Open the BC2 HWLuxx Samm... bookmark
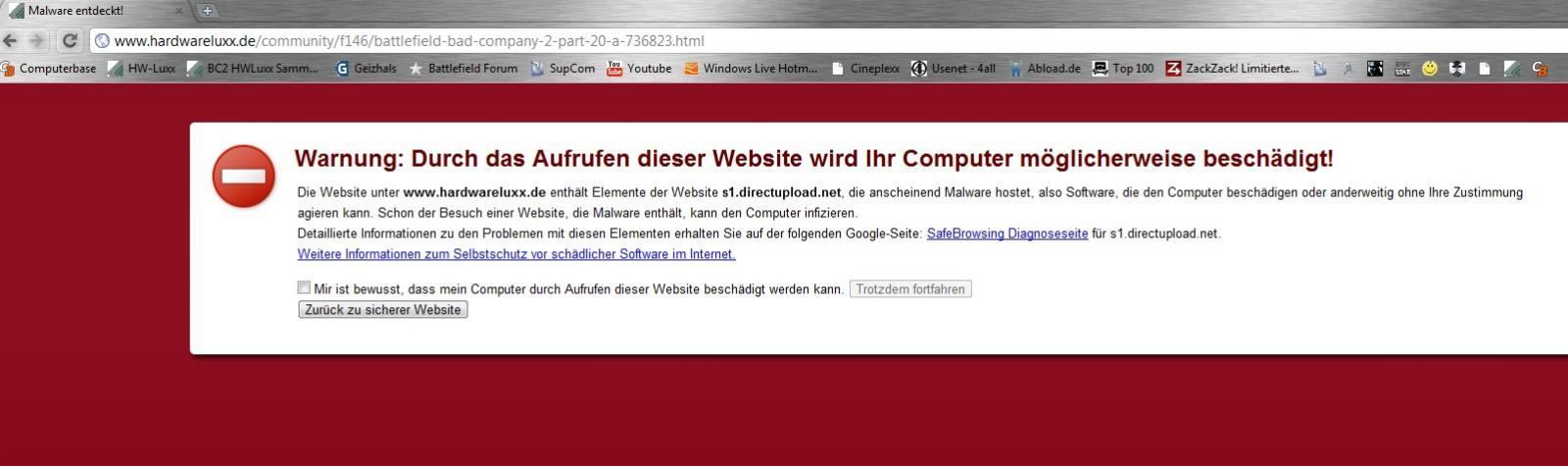 point(253,69)
